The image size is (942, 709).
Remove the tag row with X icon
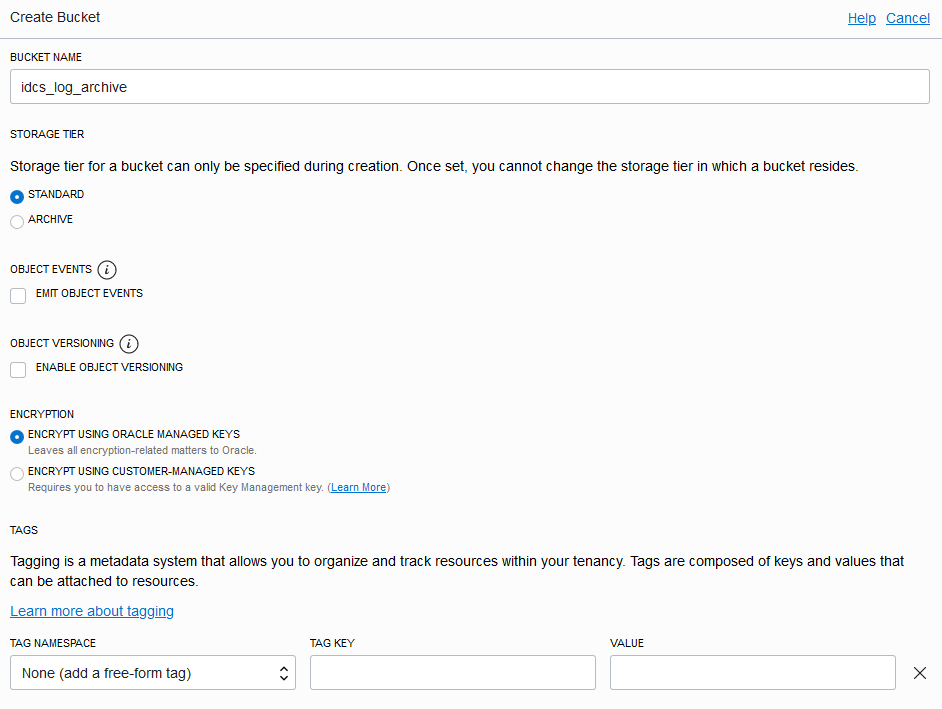[920, 673]
